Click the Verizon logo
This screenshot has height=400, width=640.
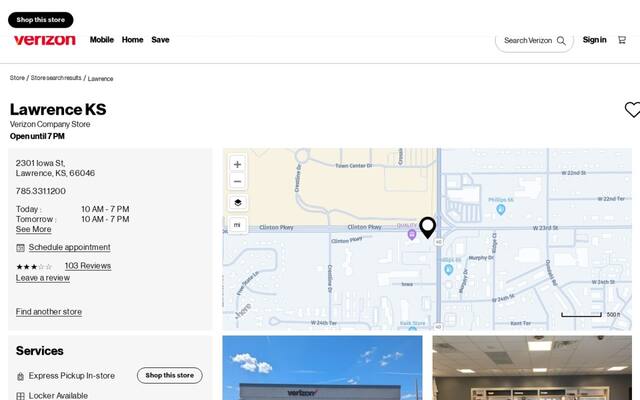(44, 40)
